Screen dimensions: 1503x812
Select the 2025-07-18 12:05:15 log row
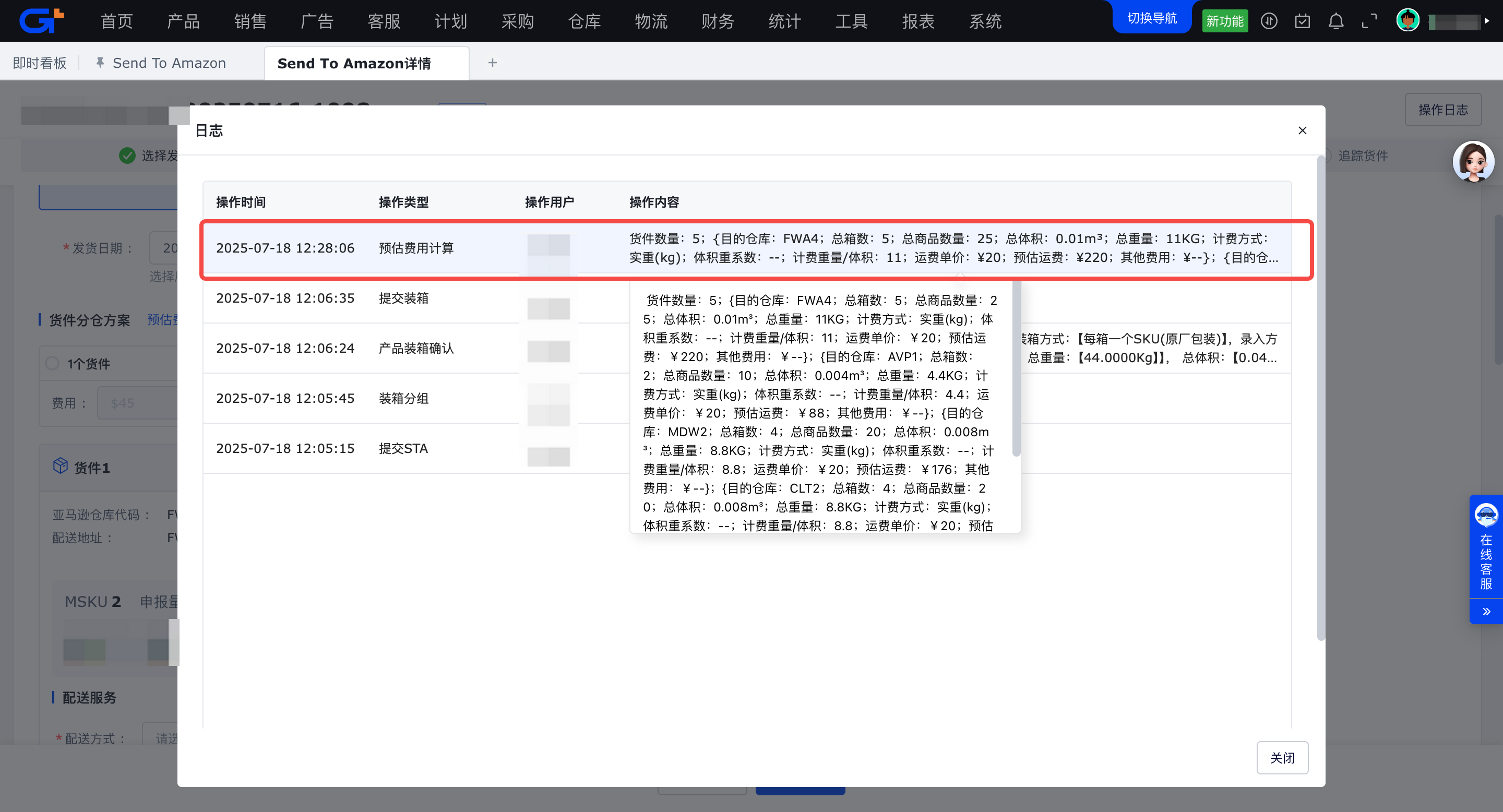pos(747,449)
